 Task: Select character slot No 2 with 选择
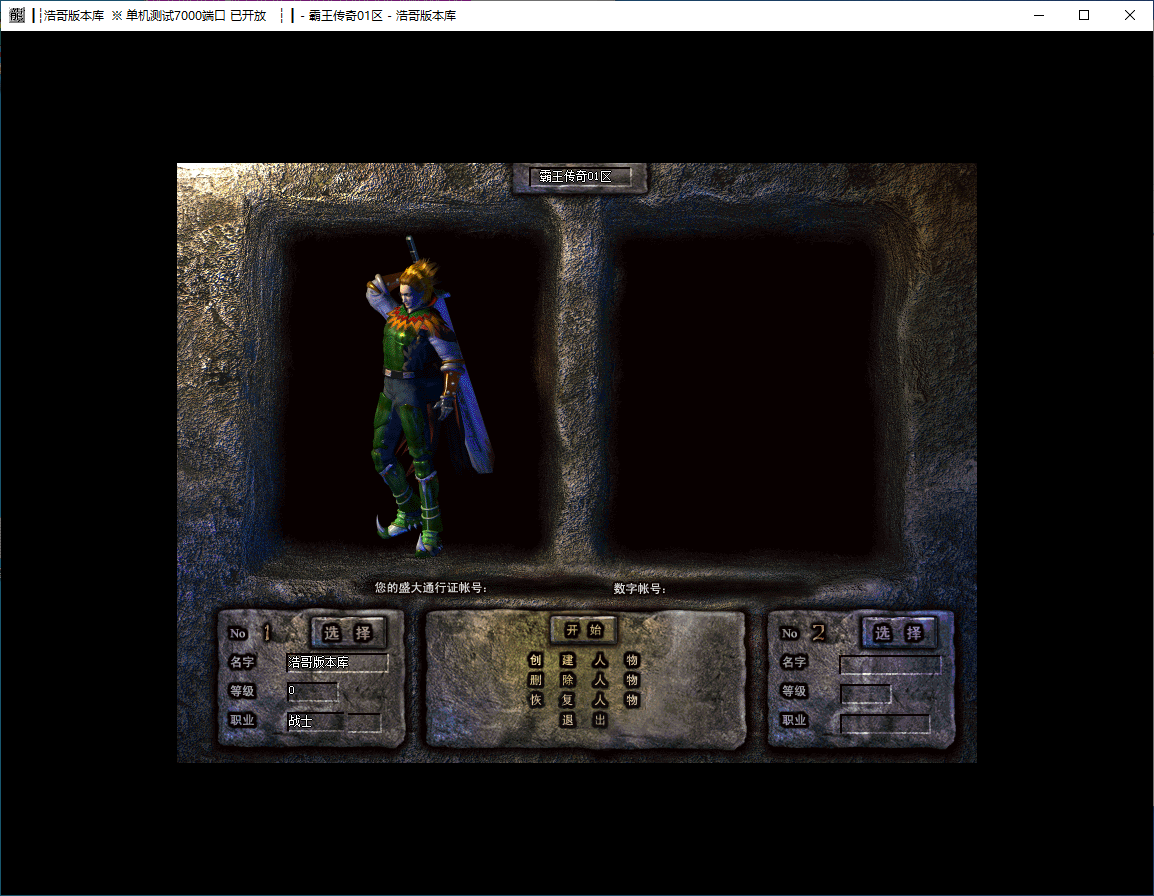pos(899,632)
